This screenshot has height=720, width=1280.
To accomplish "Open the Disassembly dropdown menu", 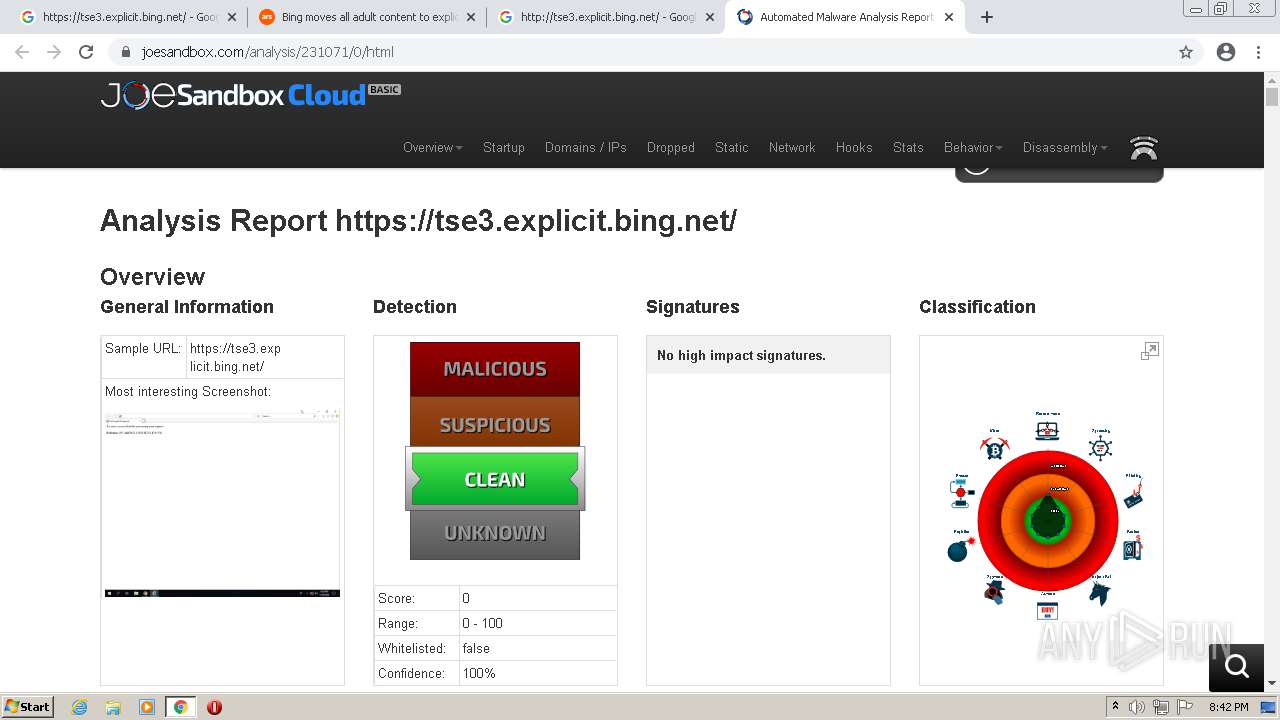I will [1065, 147].
